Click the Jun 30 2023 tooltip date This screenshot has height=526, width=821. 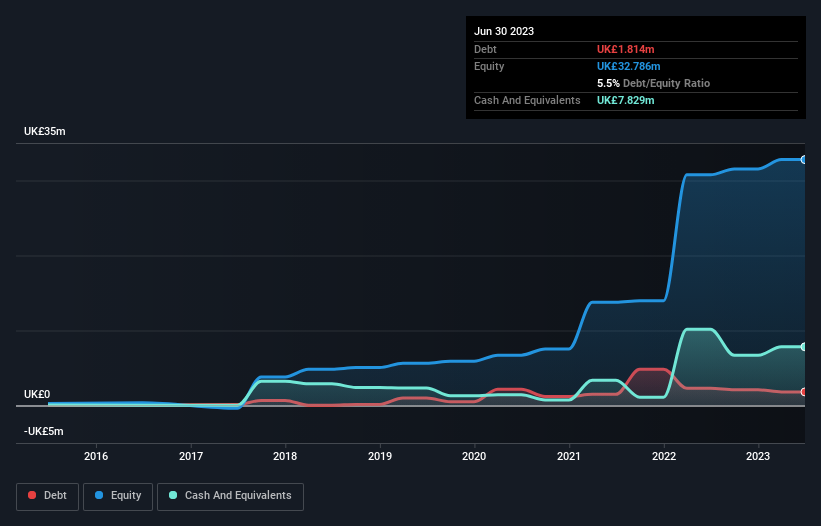pyautogui.click(x=504, y=31)
